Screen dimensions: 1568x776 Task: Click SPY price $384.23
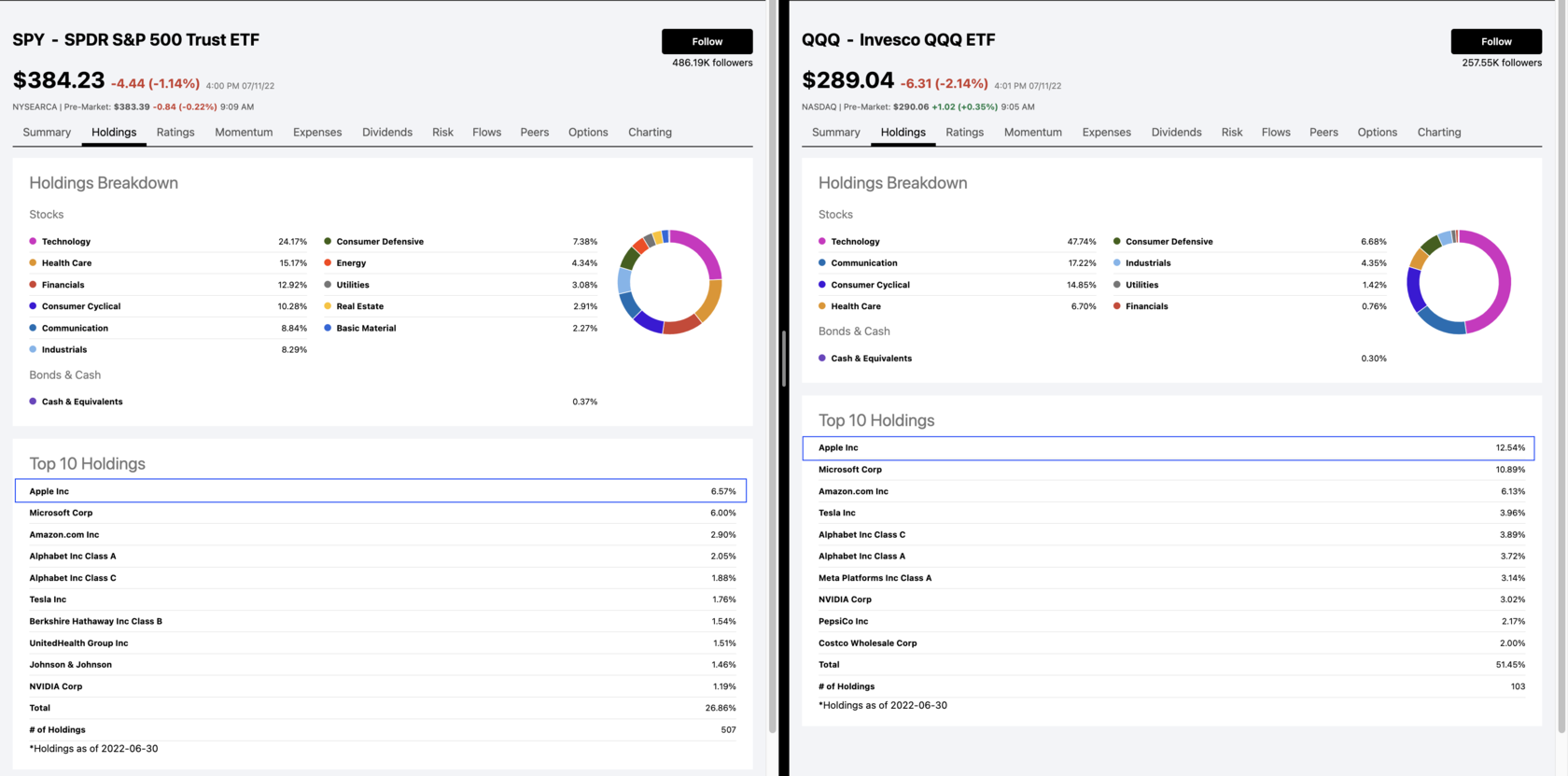(x=59, y=80)
